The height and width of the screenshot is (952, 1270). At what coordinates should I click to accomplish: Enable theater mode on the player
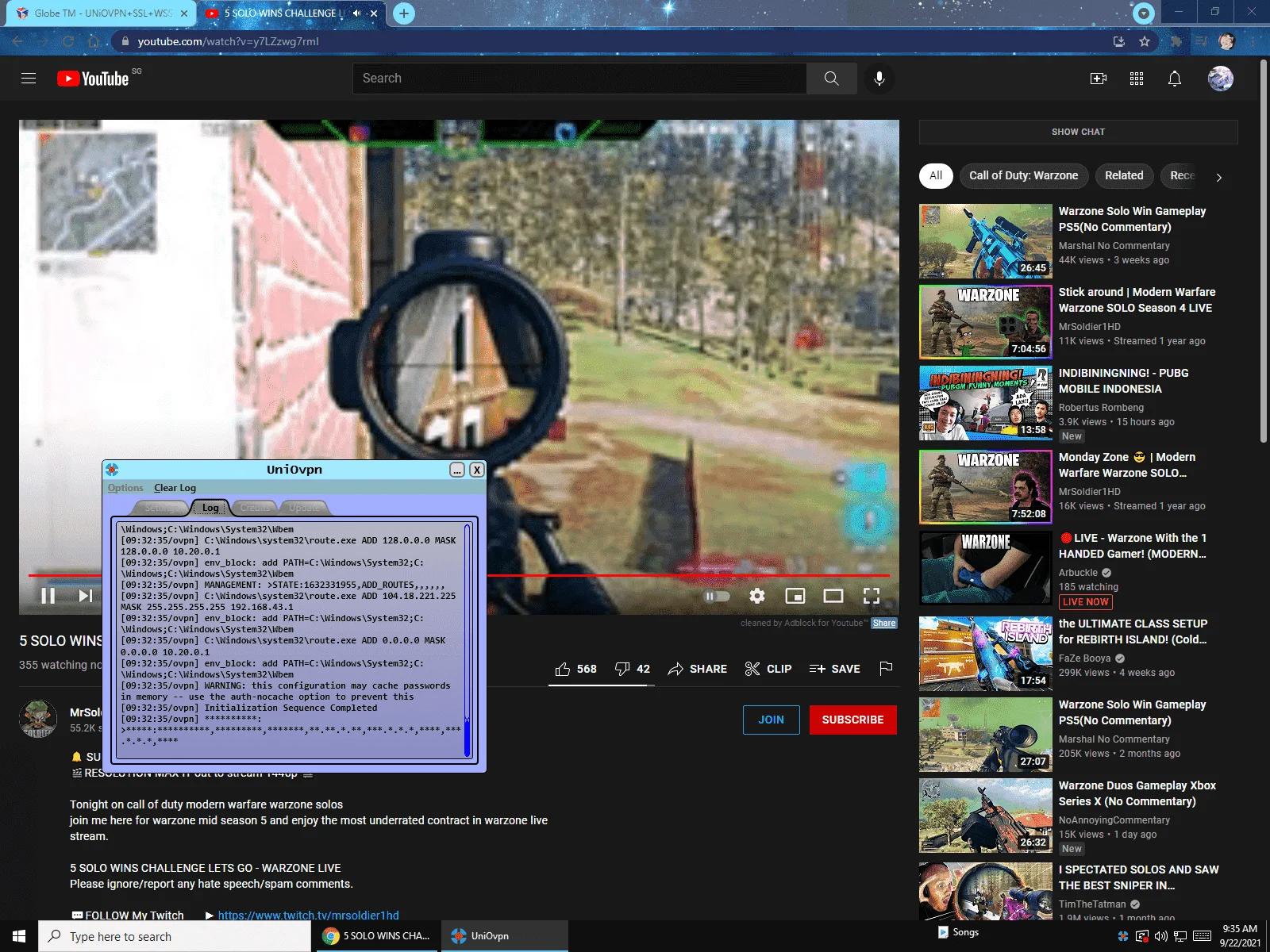(833, 596)
